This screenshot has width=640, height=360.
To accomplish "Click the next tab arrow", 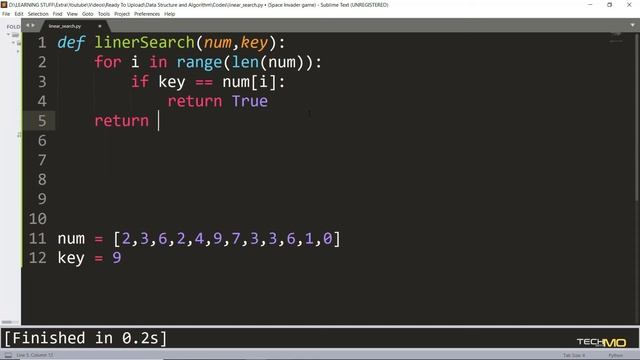I will pyautogui.click(x=33, y=25).
